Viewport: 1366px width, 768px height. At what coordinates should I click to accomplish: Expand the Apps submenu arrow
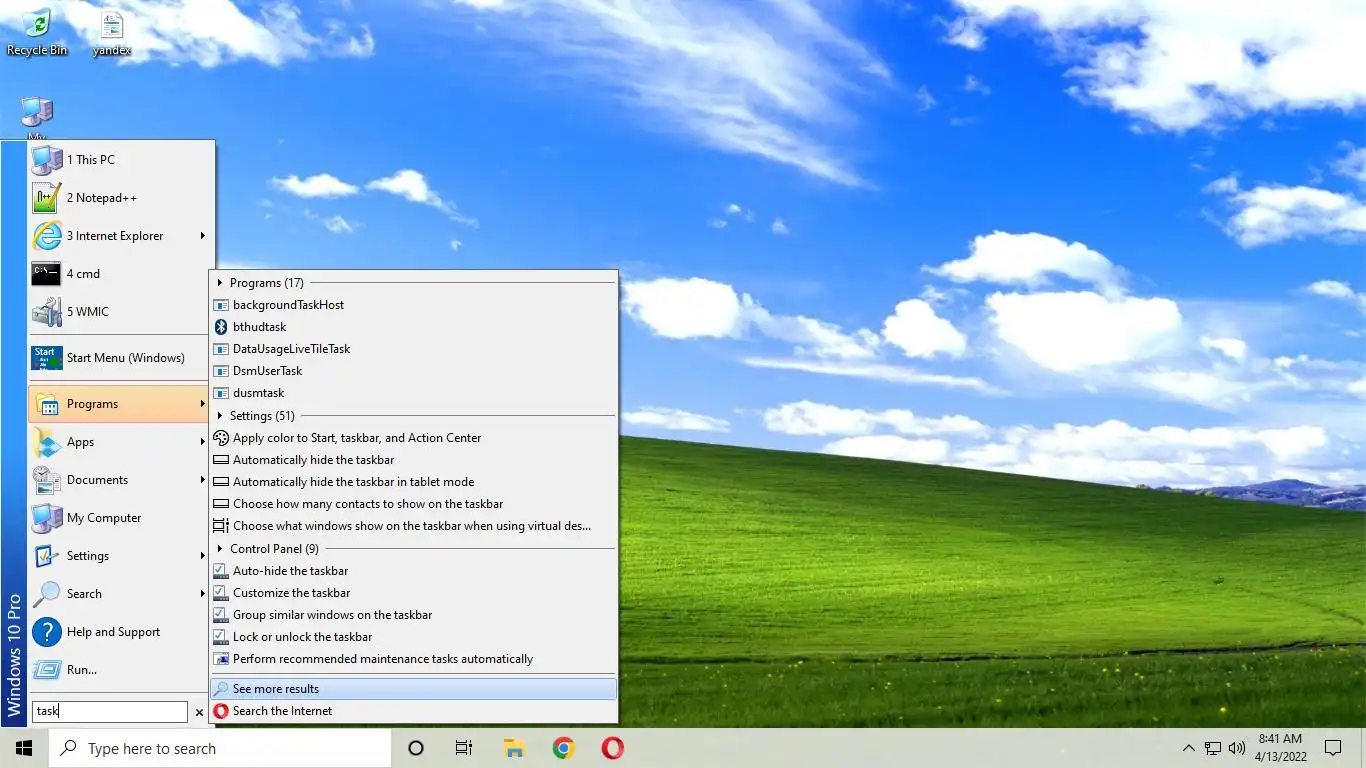pos(202,442)
